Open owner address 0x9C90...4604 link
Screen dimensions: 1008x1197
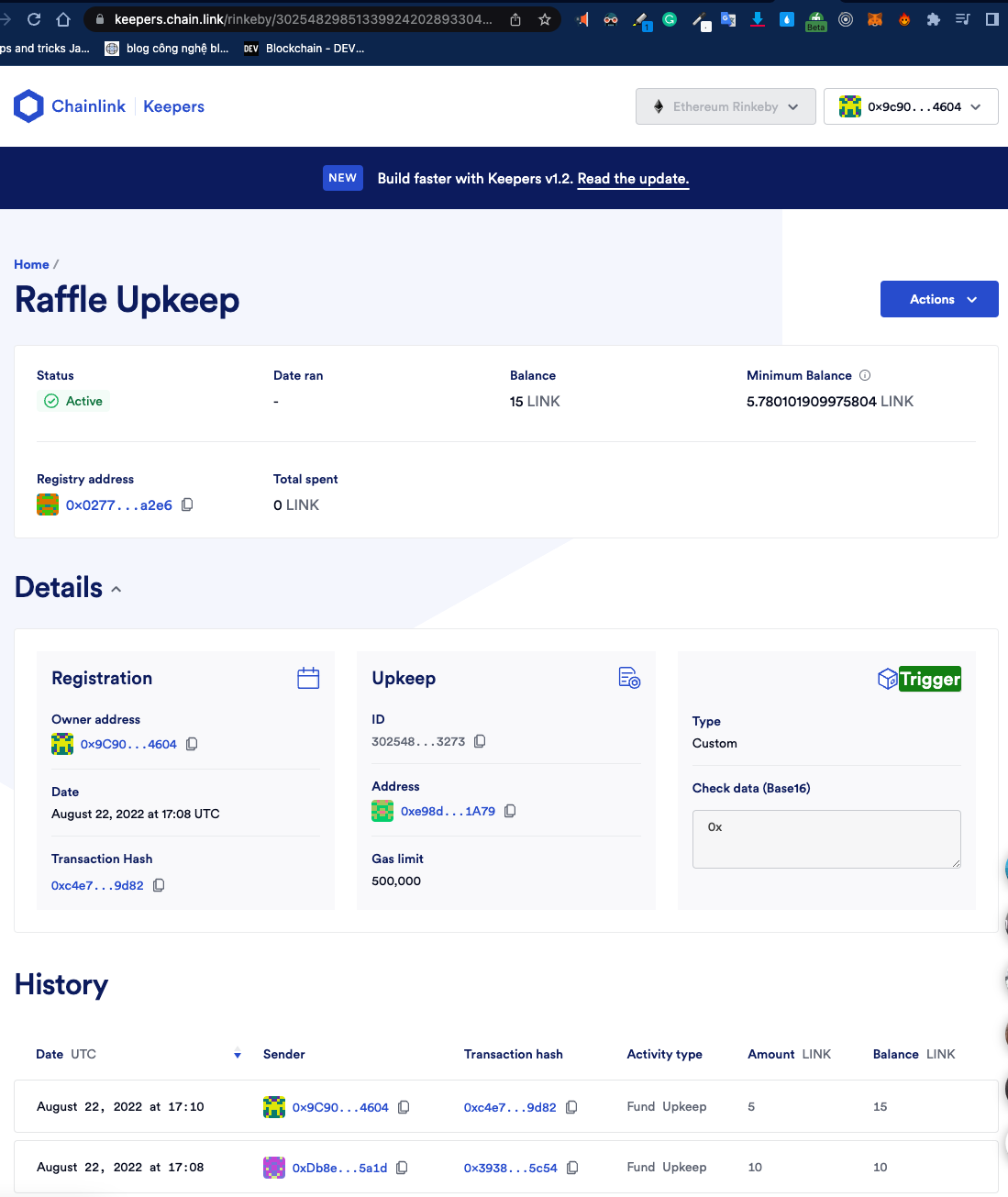pos(128,744)
